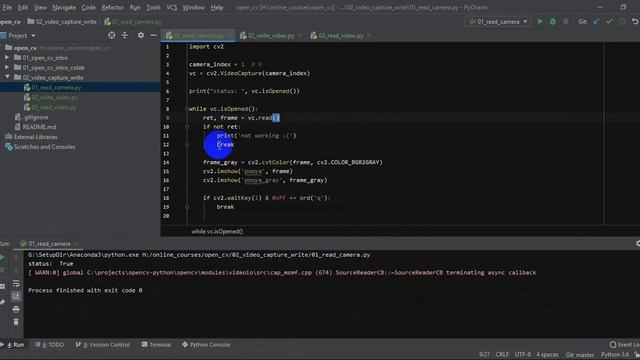Image resolution: width=640 pixels, height=360 pixels.
Task: Open the Refactor menu
Action: [112, 7]
